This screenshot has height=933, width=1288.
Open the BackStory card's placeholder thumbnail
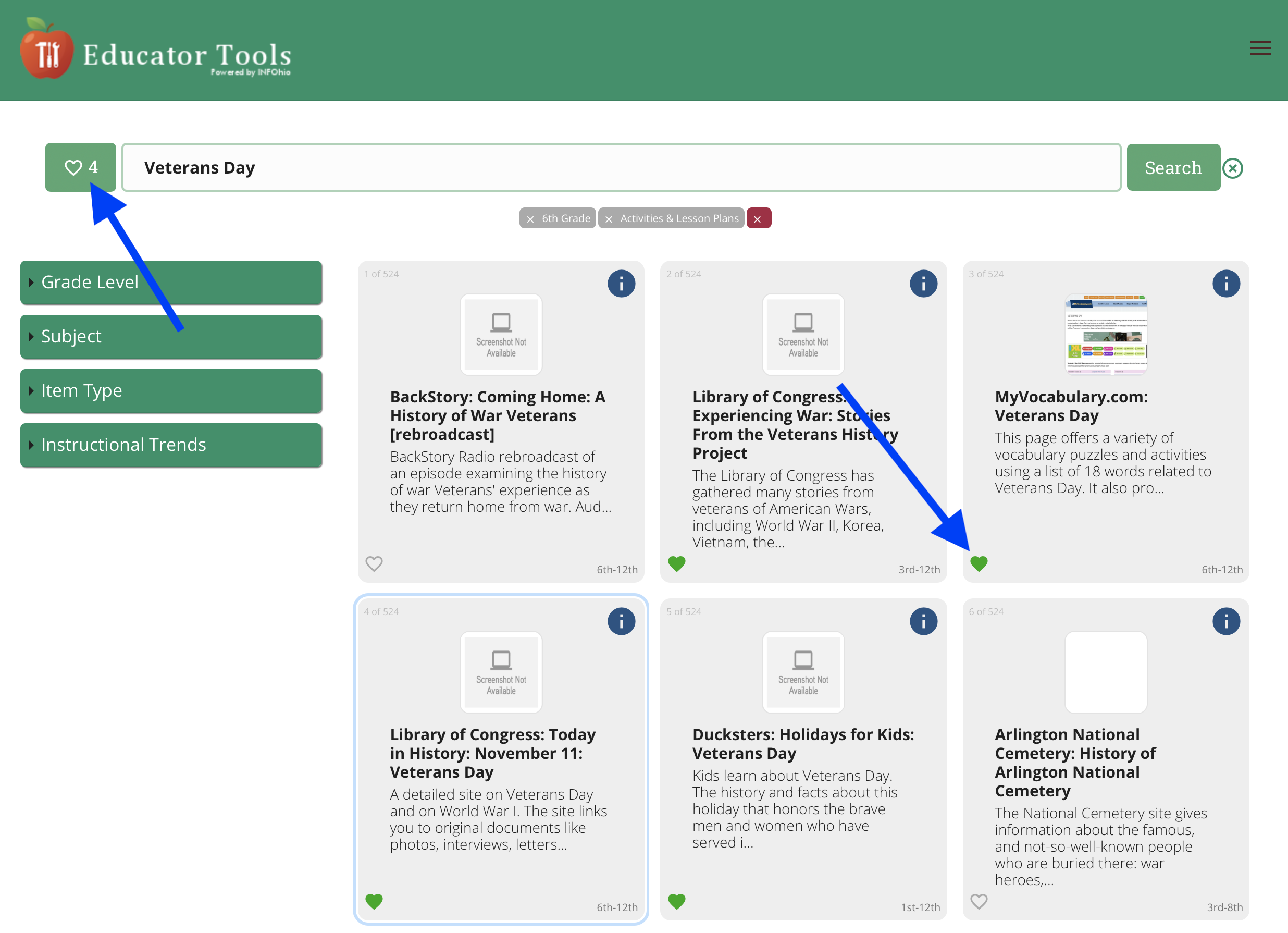(501, 335)
